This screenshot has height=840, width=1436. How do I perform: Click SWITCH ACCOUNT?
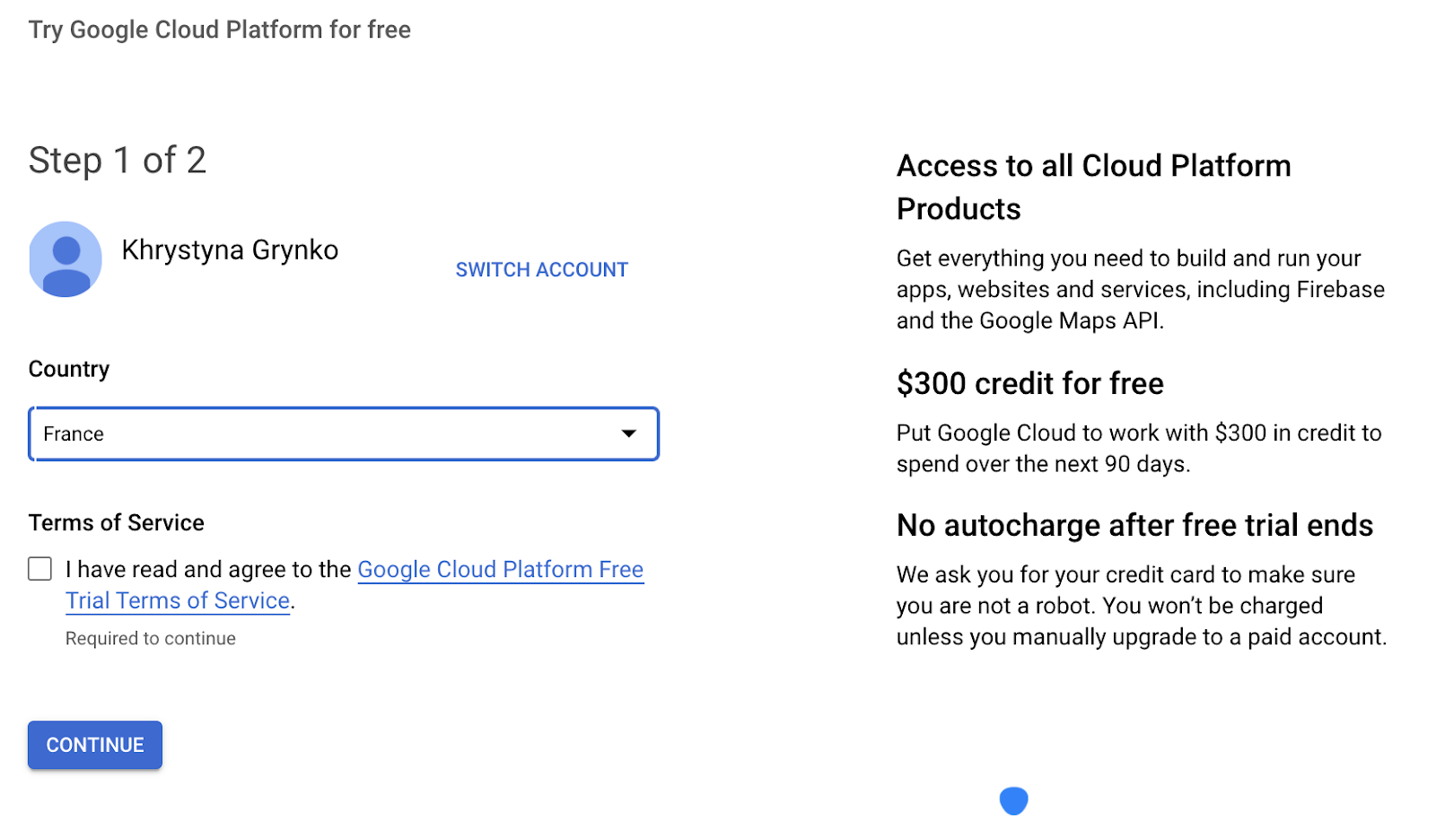541,270
